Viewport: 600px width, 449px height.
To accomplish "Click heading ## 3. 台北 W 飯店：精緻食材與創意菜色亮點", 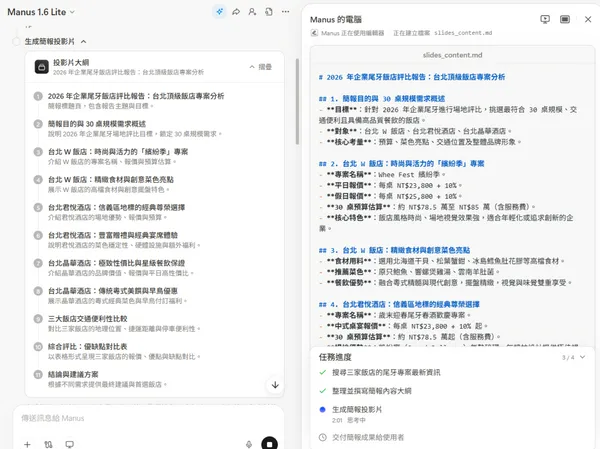I will tap(395, 250).
